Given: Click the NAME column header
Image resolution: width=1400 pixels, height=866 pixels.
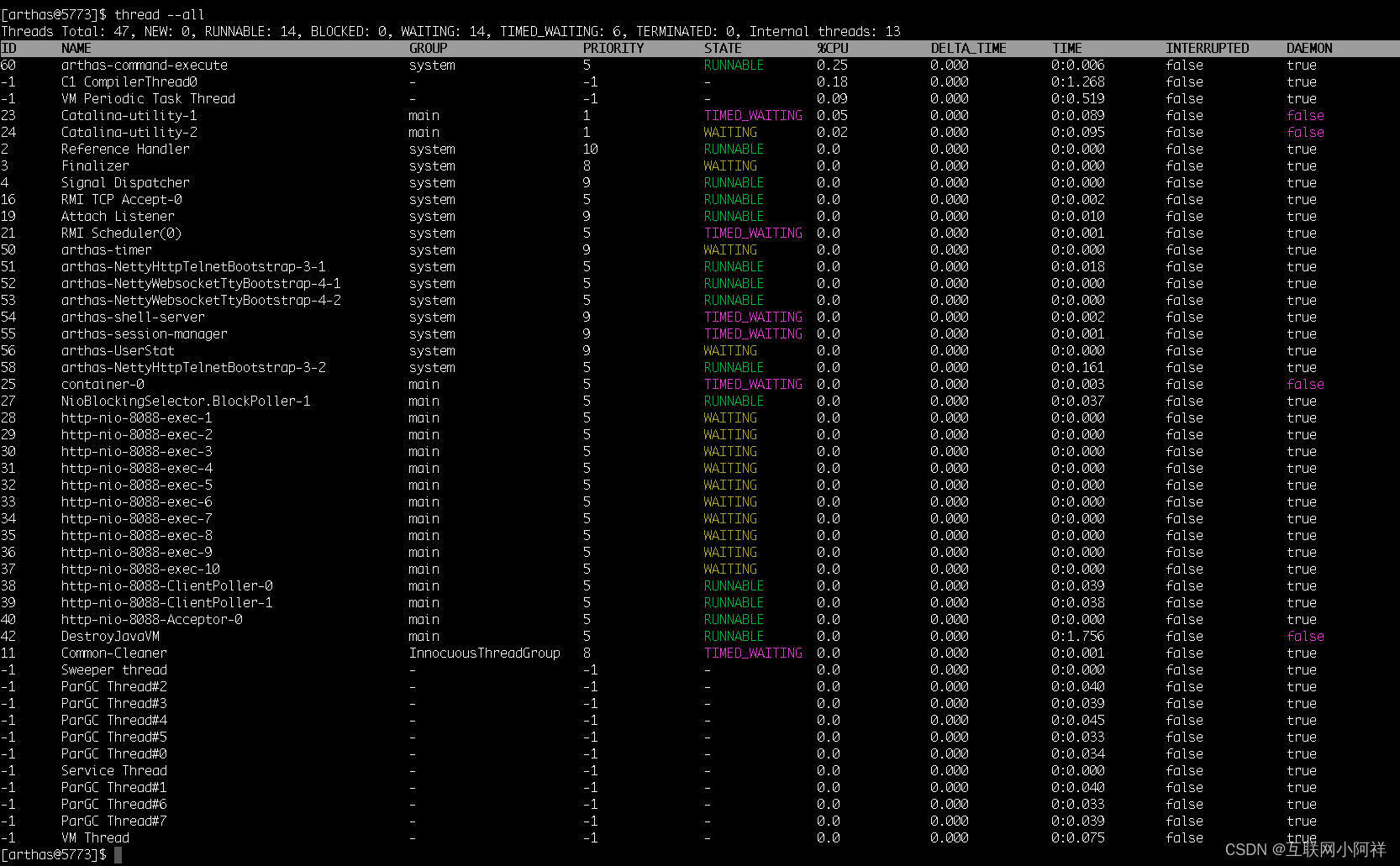Looking at the screenshot, I should click(76, 48).
